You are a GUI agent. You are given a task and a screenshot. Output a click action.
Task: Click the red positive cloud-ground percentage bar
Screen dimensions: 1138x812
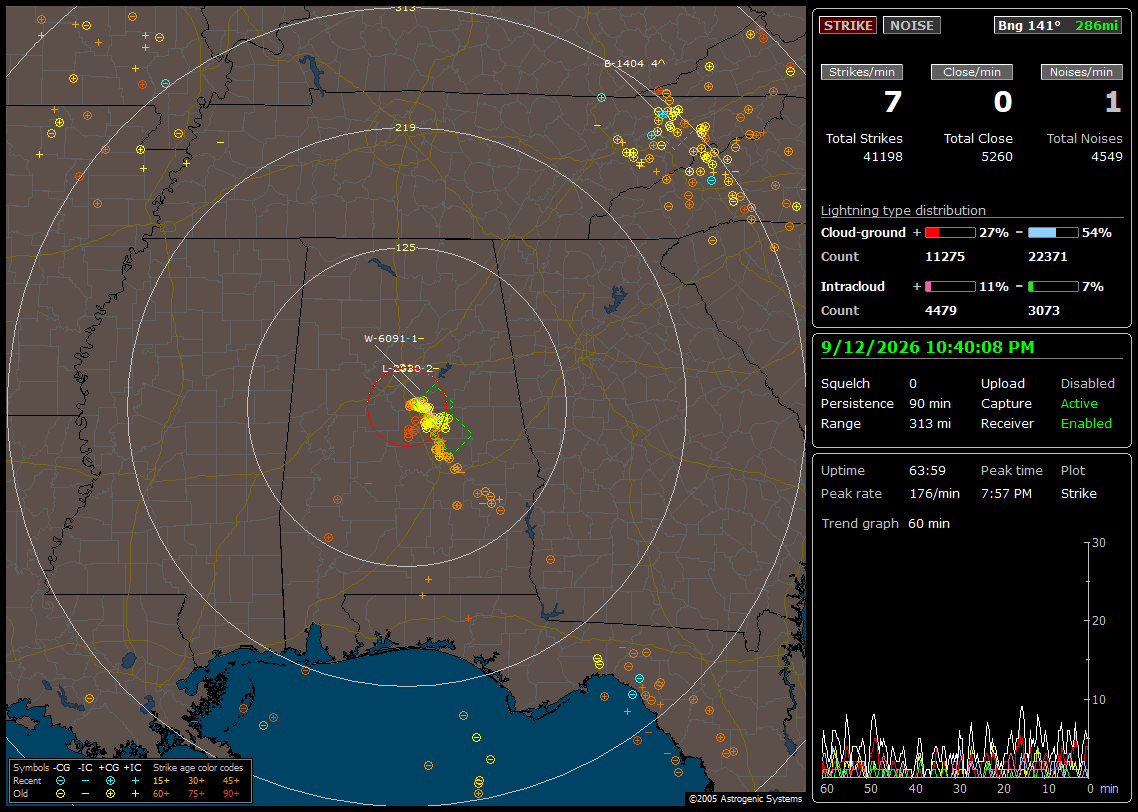pos(950,233)
